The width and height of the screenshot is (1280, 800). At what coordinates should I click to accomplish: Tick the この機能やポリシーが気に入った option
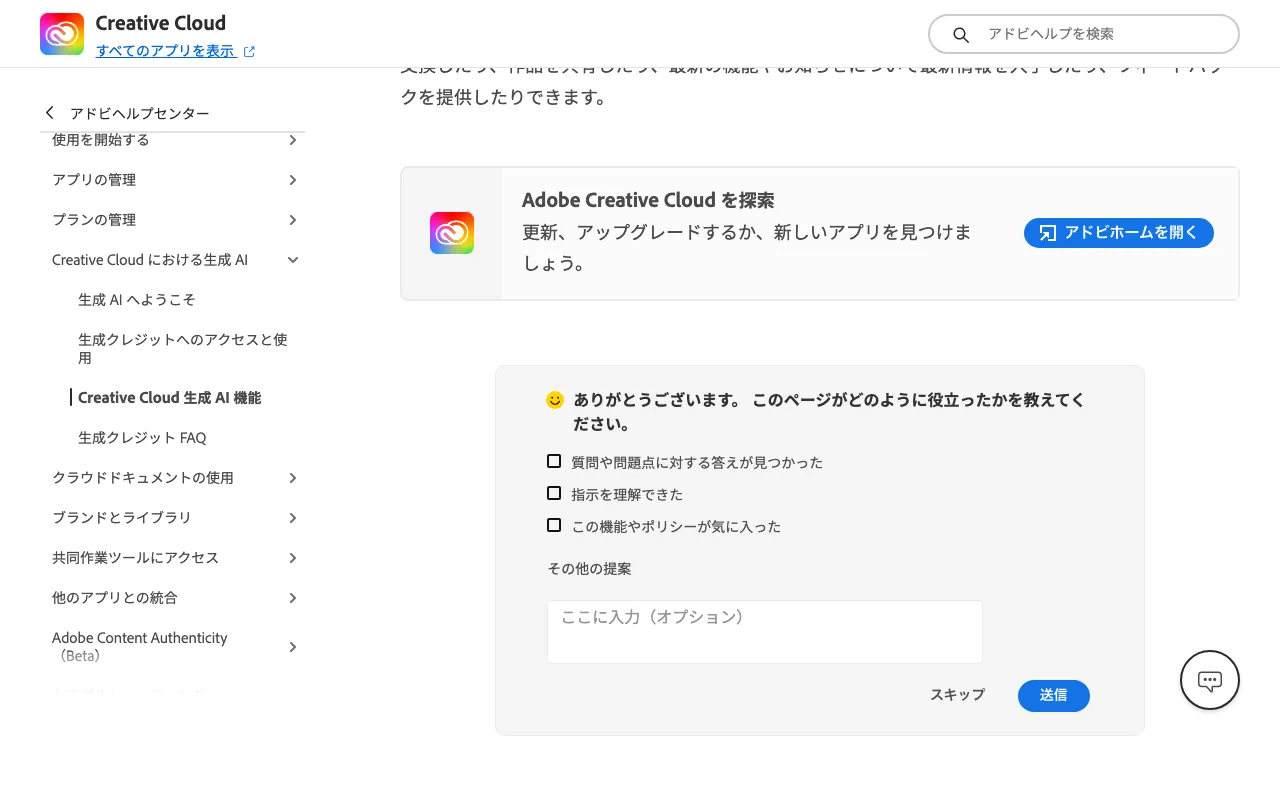554,525
